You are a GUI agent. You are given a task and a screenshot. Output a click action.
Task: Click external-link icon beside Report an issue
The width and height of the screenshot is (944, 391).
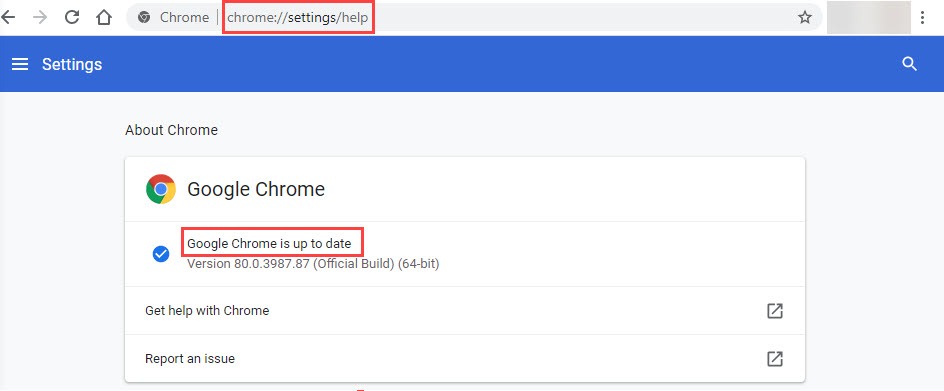(775, 359)
